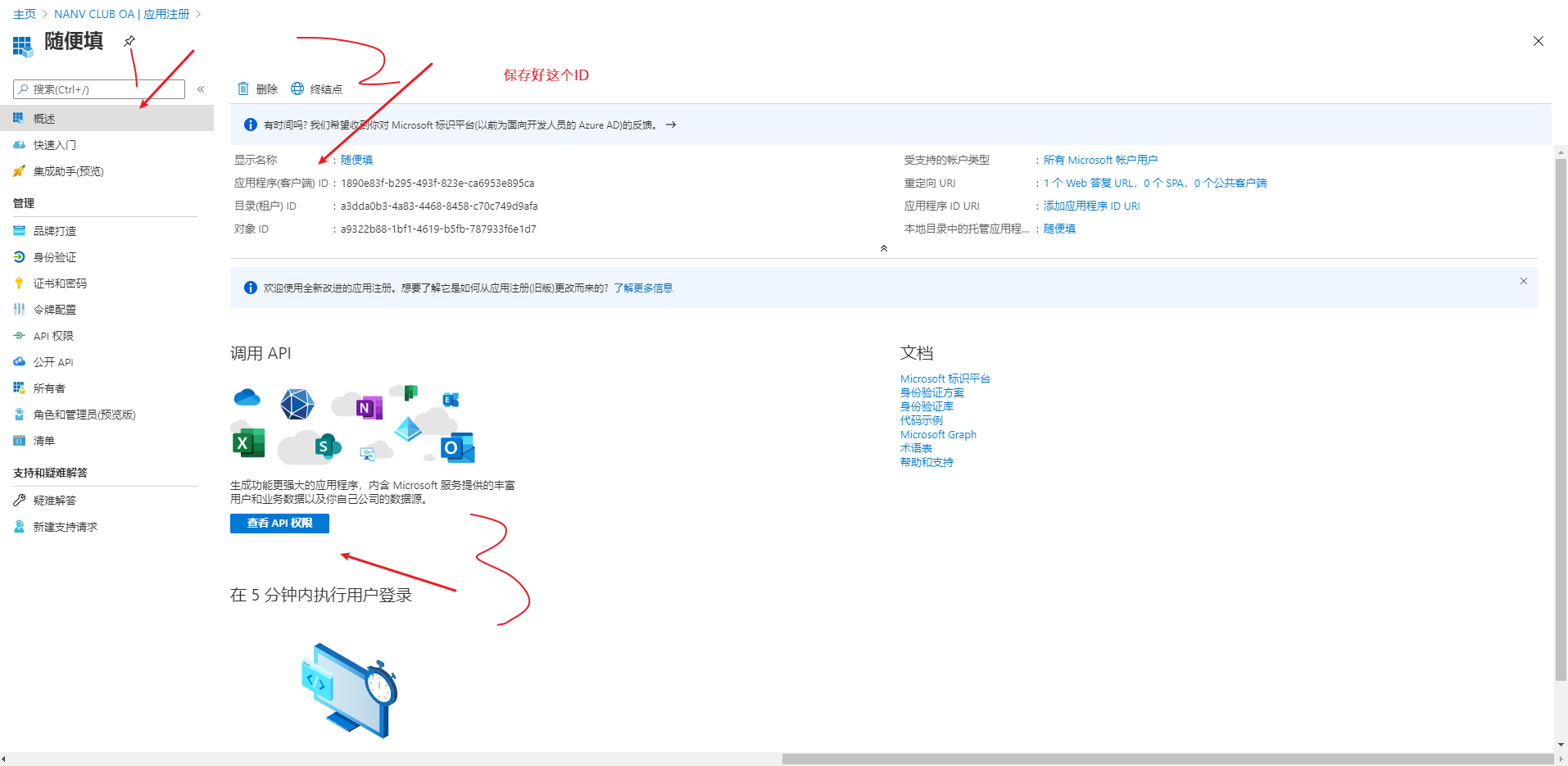Screen dimensions: 1568x766
Task: Click the 证书和密码 key icon
Action: (x=19, y=283)
